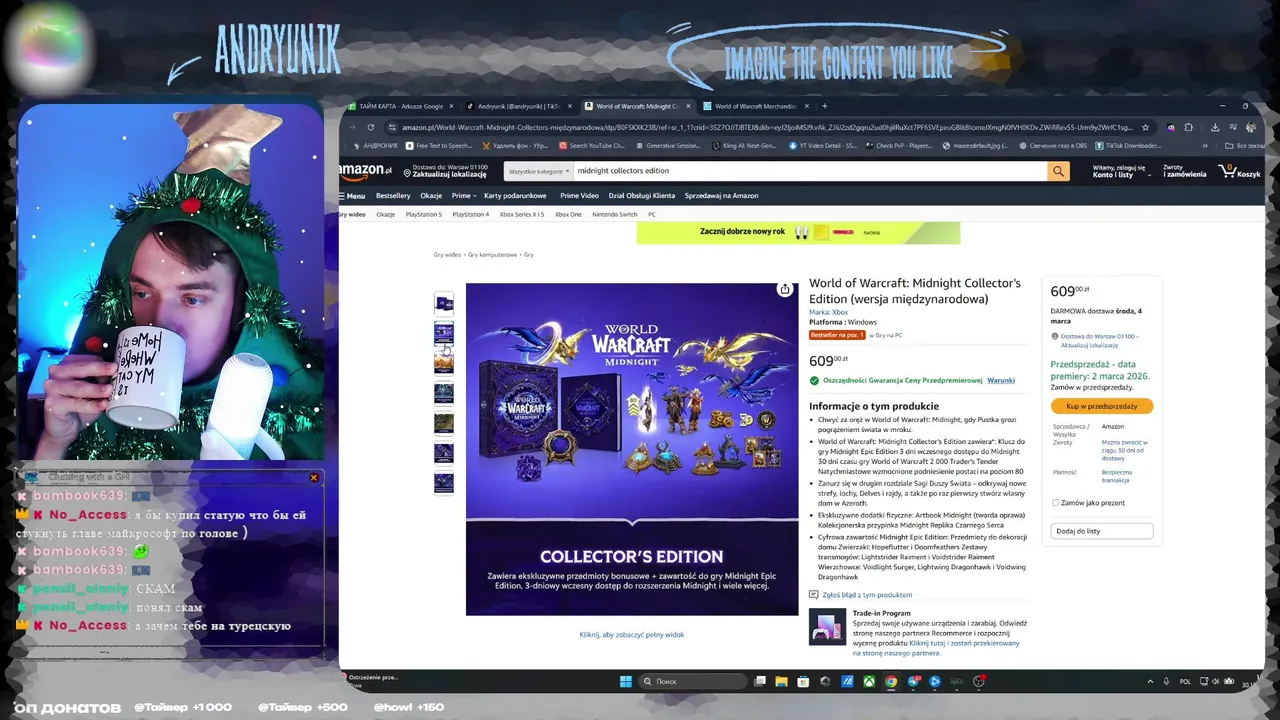
Task: Click the Chrome address bar URL
Action: [x=767, y=127]
